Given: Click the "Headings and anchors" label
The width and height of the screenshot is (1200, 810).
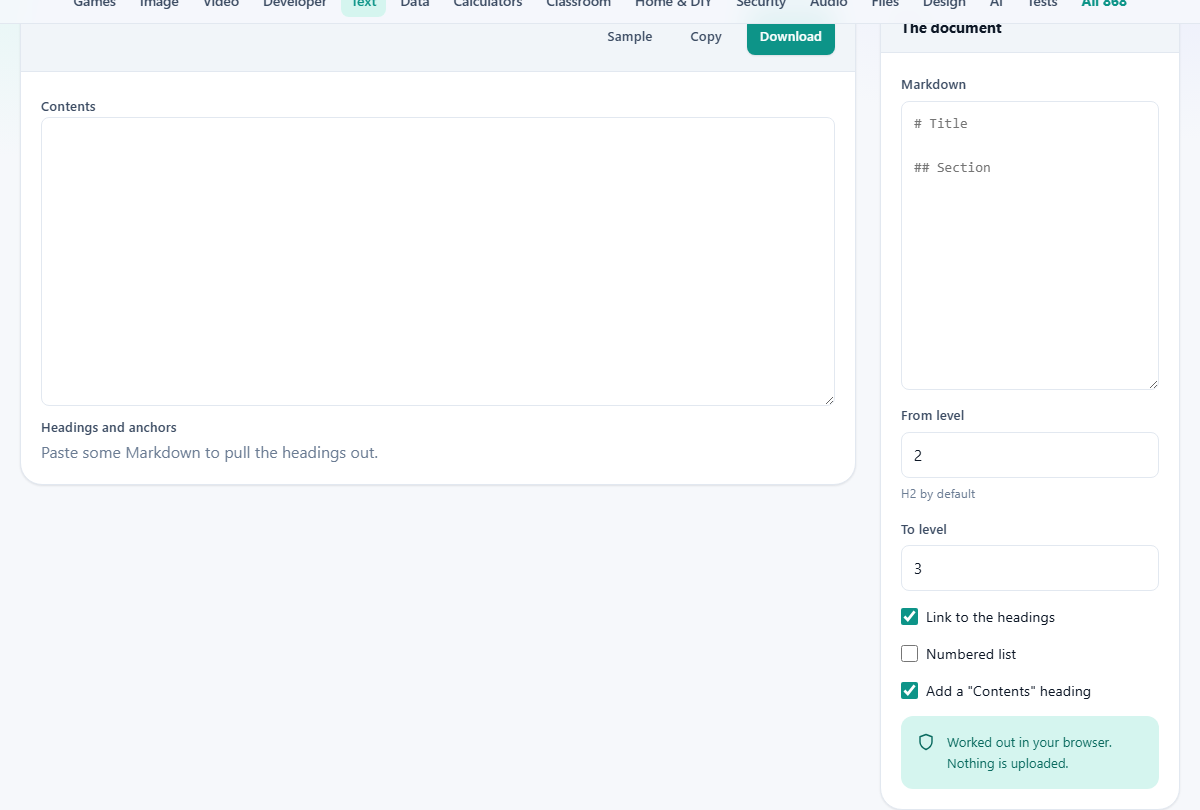Looking at the screenshot, I should tap(109, 427).
